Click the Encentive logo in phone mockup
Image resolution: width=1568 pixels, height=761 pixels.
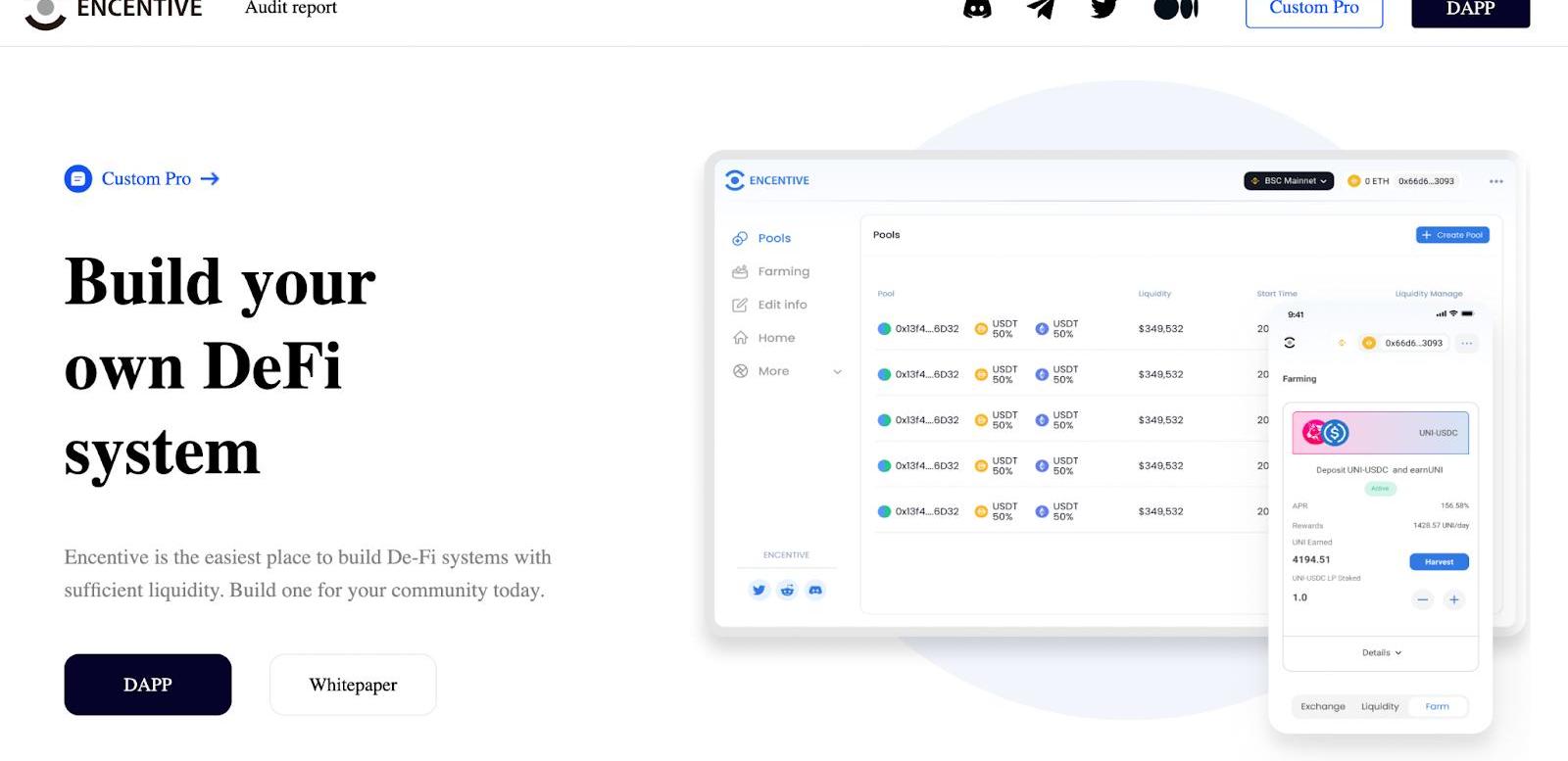pyautogui.click(x=1290, y=343)
